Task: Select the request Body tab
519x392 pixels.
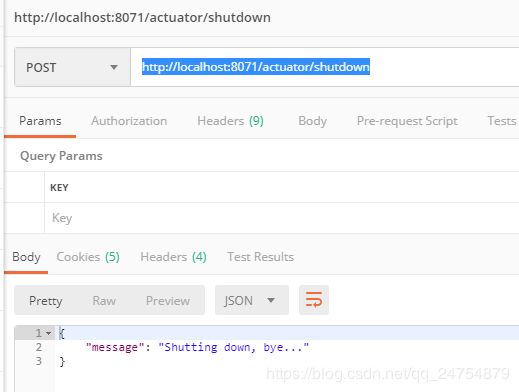Action: pos(312,121)
